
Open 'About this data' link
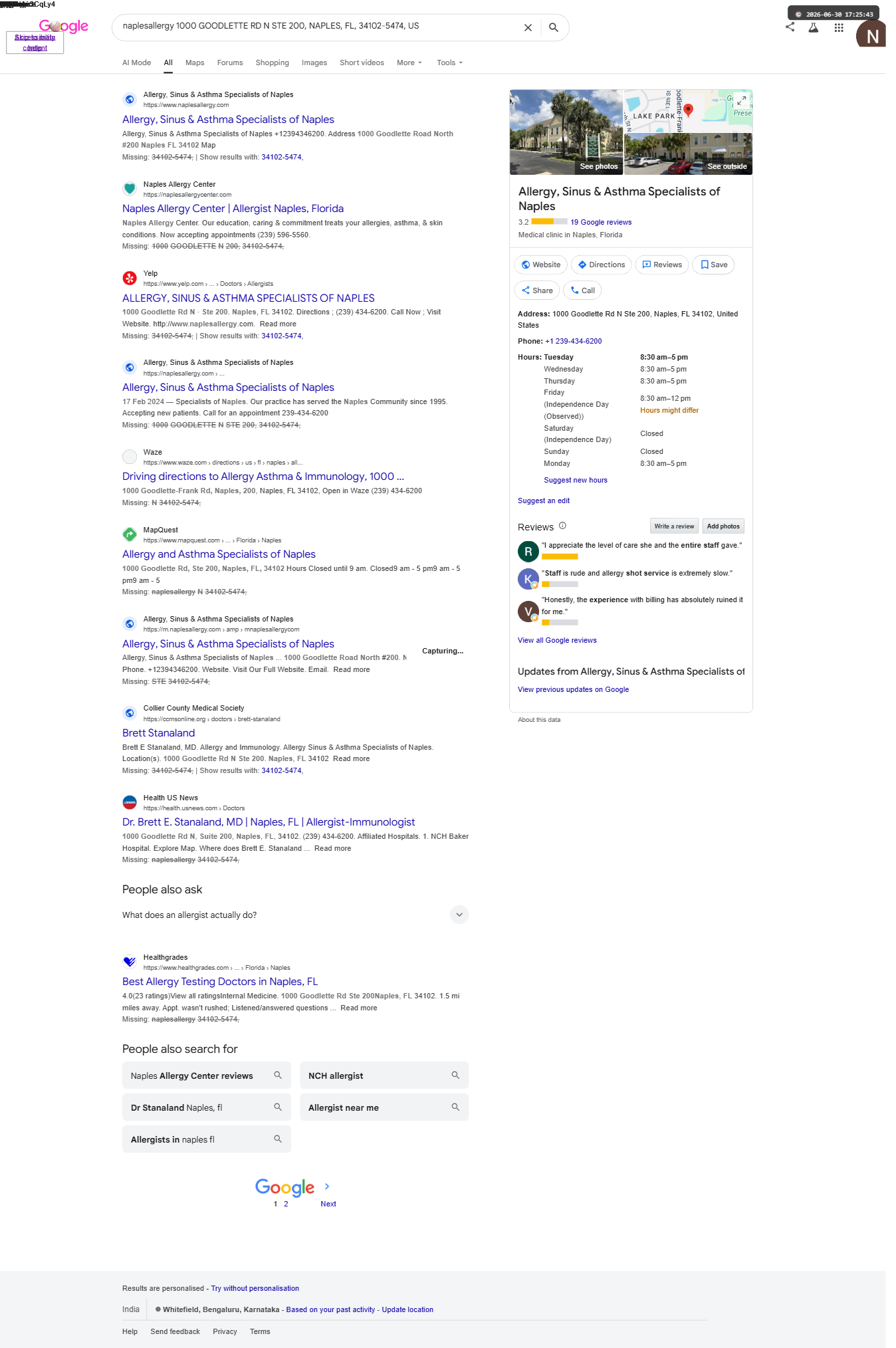click(x=539, y=720)
